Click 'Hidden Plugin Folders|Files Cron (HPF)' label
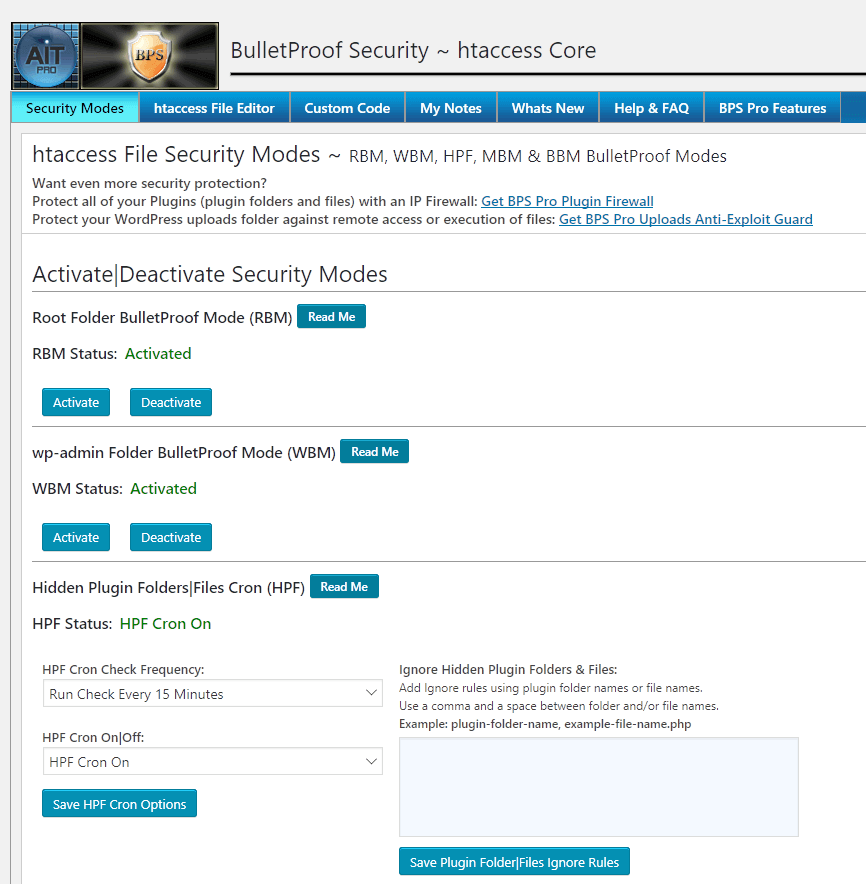Viewport: 866px width, 884px height. pyautogui.click(x=169, y=587)
